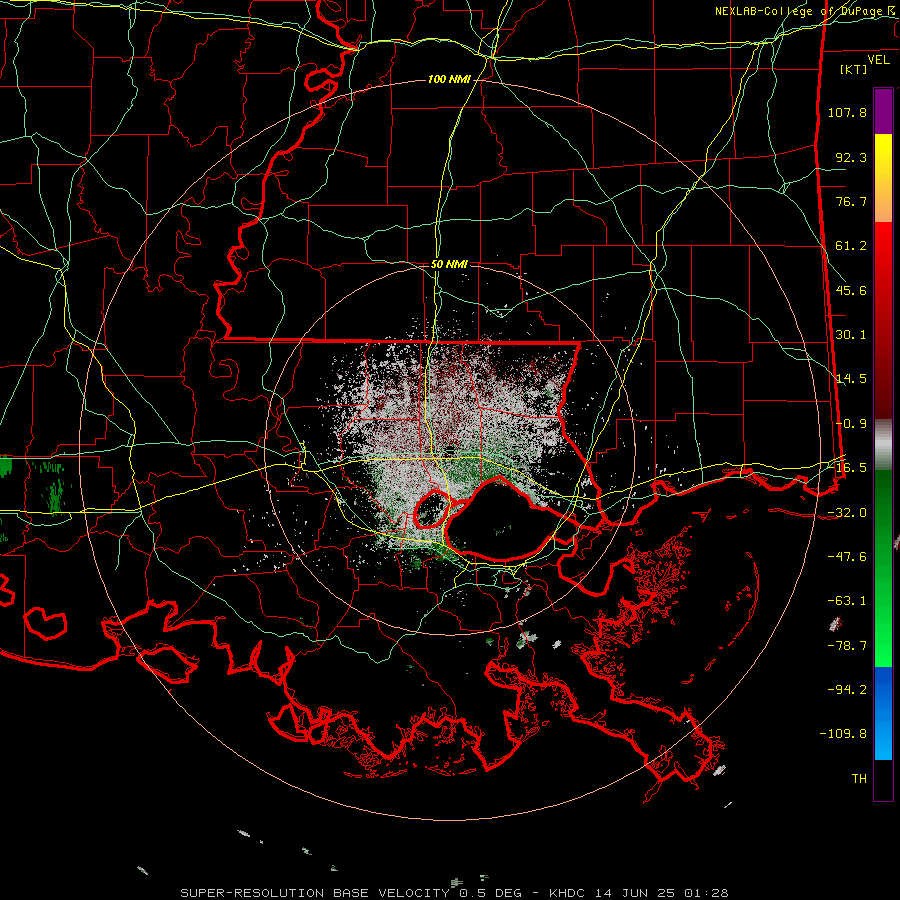Select the 30.1 legend value
This screenshot has height=900, width=900.
[851, 335]
